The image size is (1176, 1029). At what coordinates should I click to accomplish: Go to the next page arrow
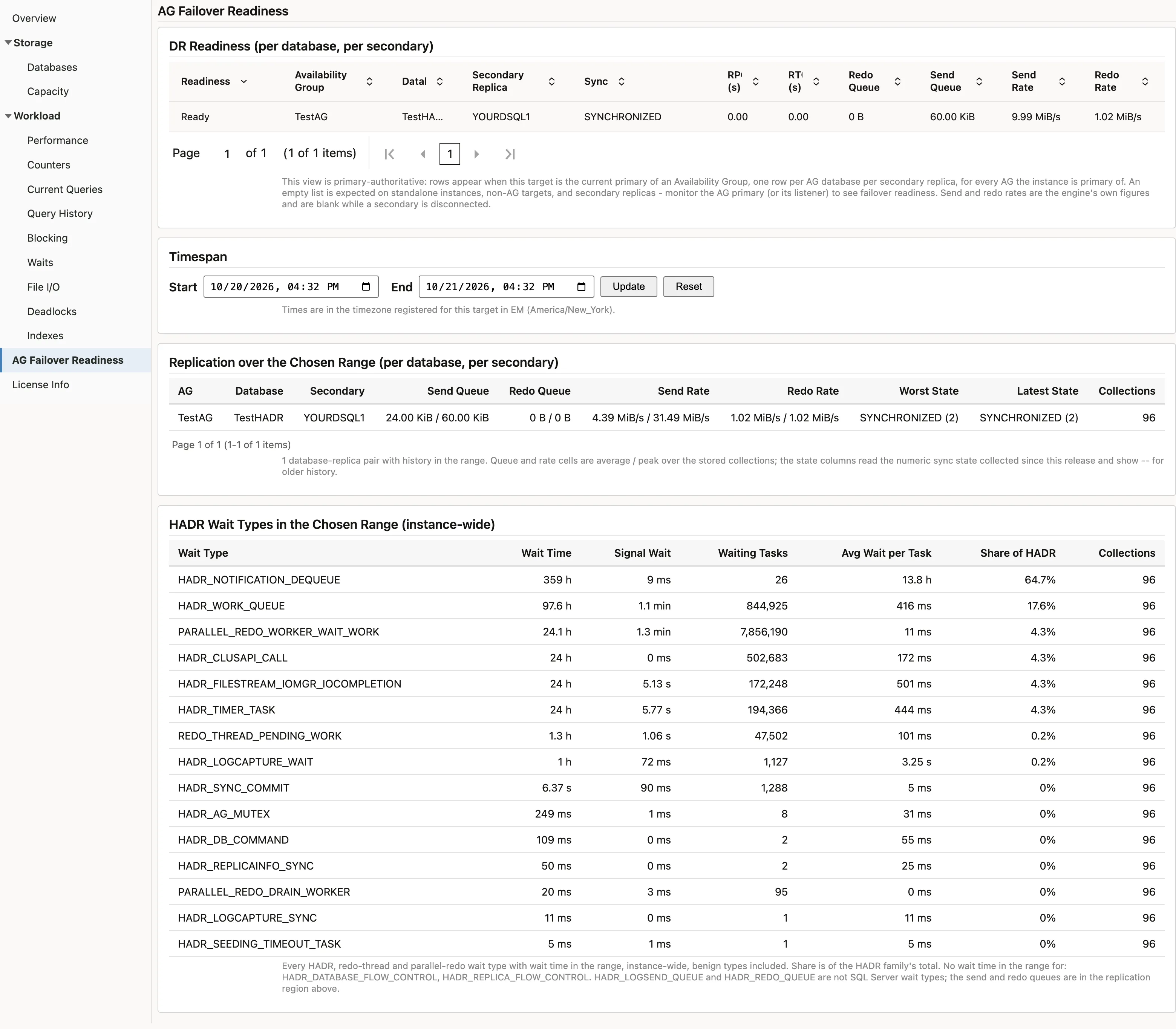click(476, 154)
